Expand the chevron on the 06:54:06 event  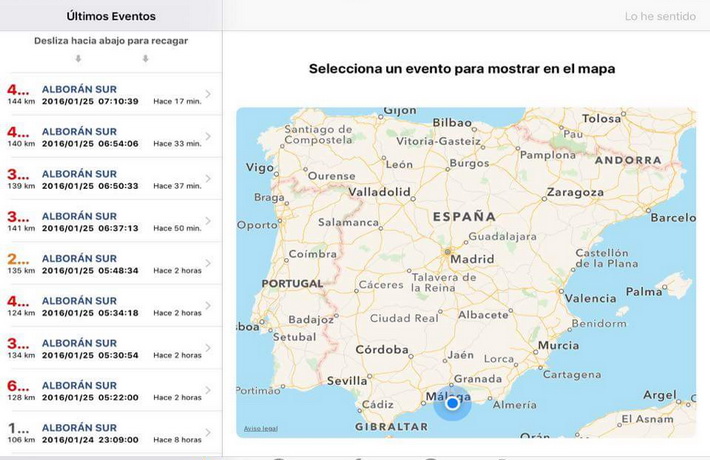208,137
